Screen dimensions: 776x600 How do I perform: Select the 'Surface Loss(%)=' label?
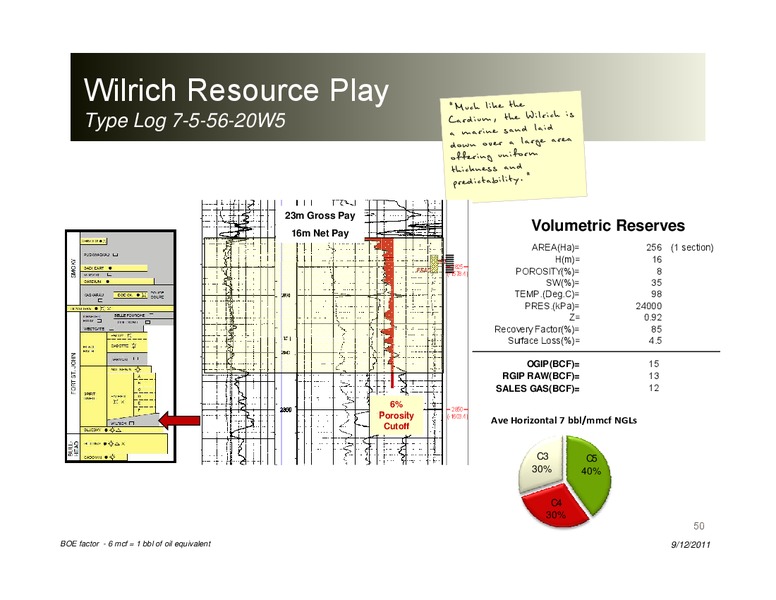(543, 341)
